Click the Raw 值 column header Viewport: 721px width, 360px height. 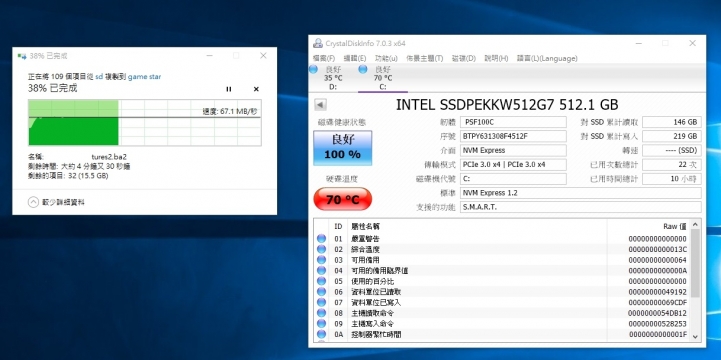[x=648, y=226]
